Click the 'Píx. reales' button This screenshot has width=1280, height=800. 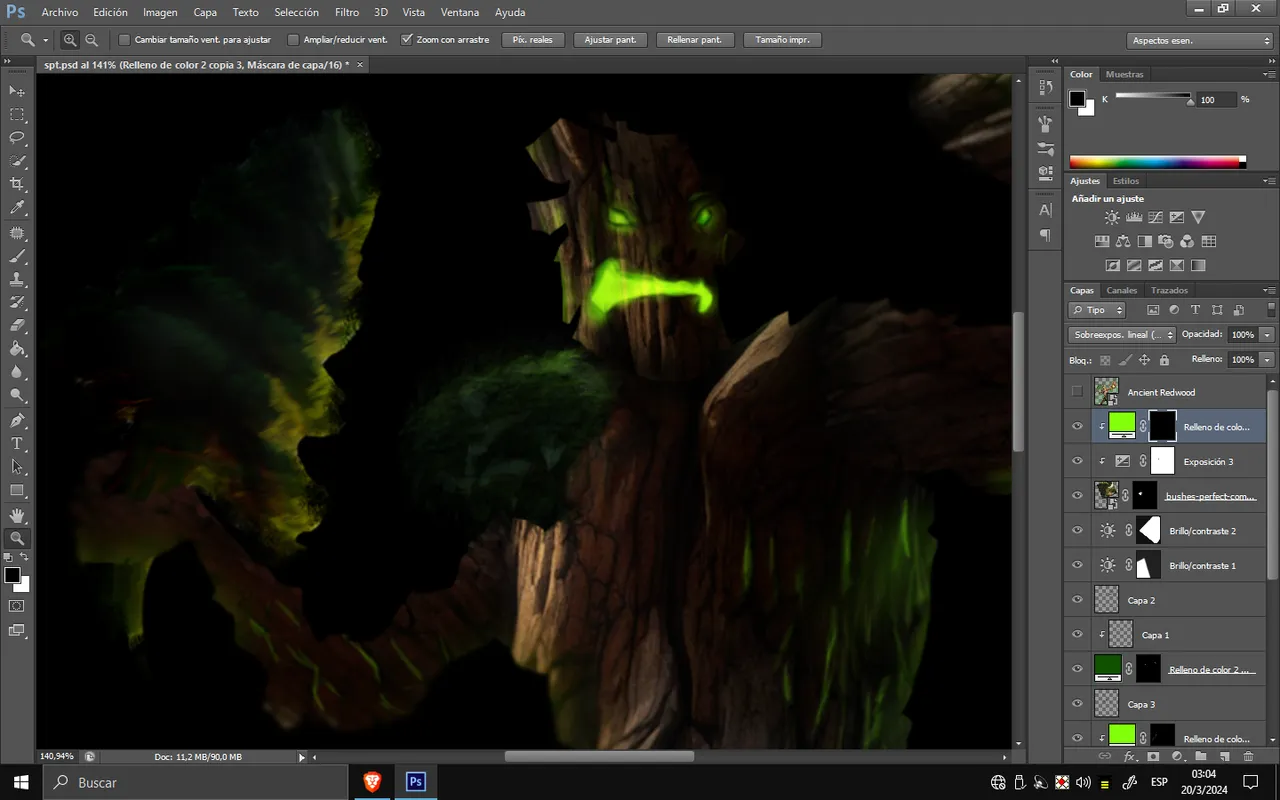click(533, 40)
